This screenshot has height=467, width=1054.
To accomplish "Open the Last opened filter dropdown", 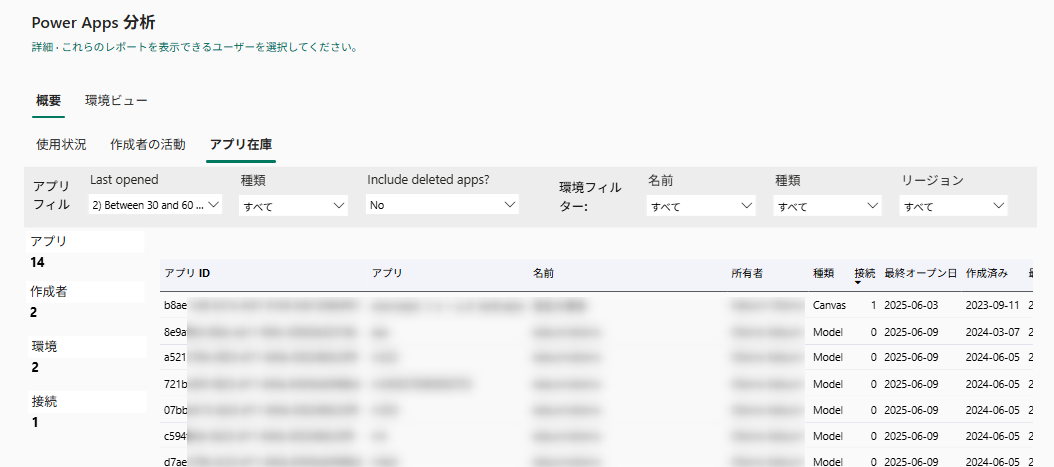I will click(155, 205).
